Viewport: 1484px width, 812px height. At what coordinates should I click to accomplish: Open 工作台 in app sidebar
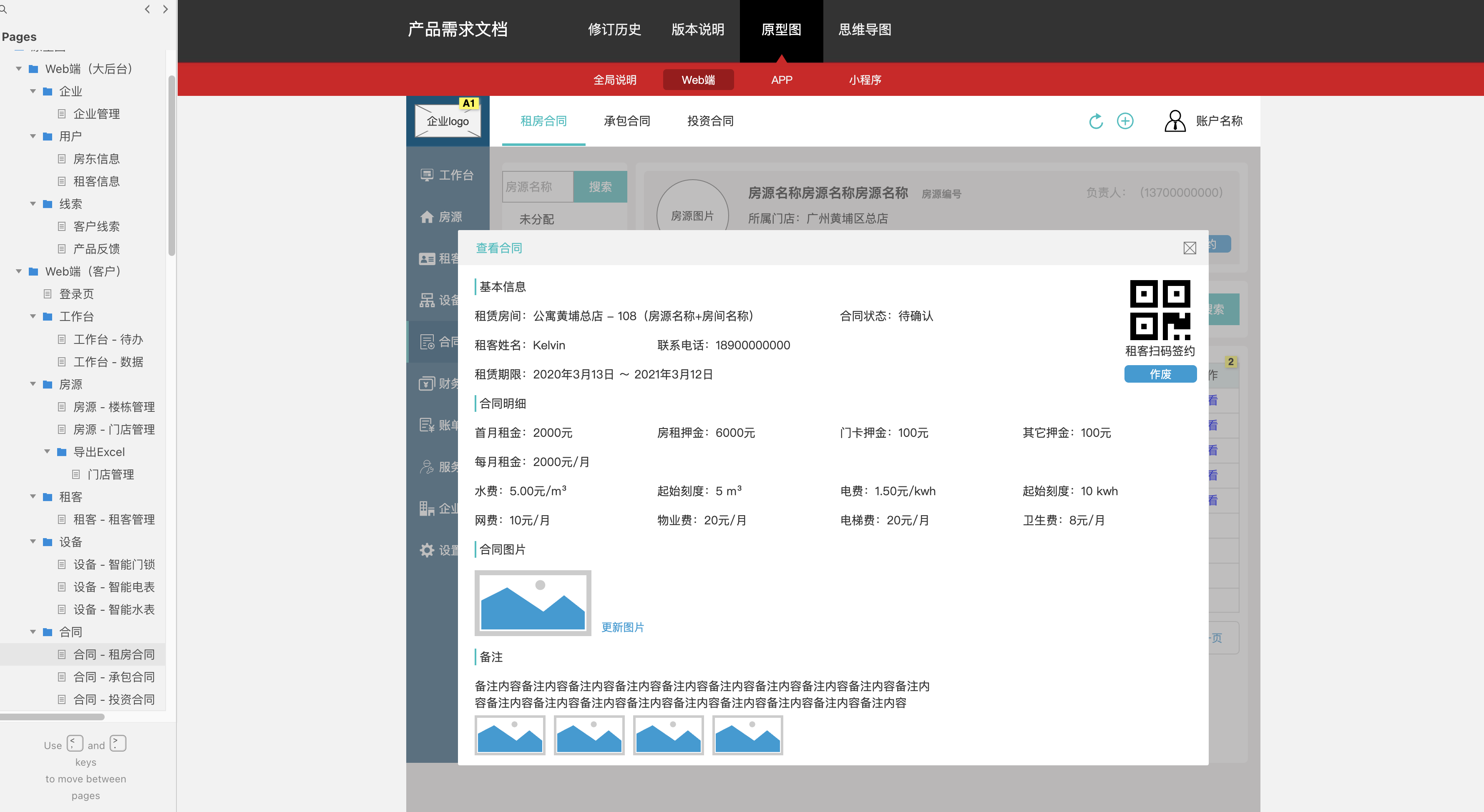pos(447,175)
